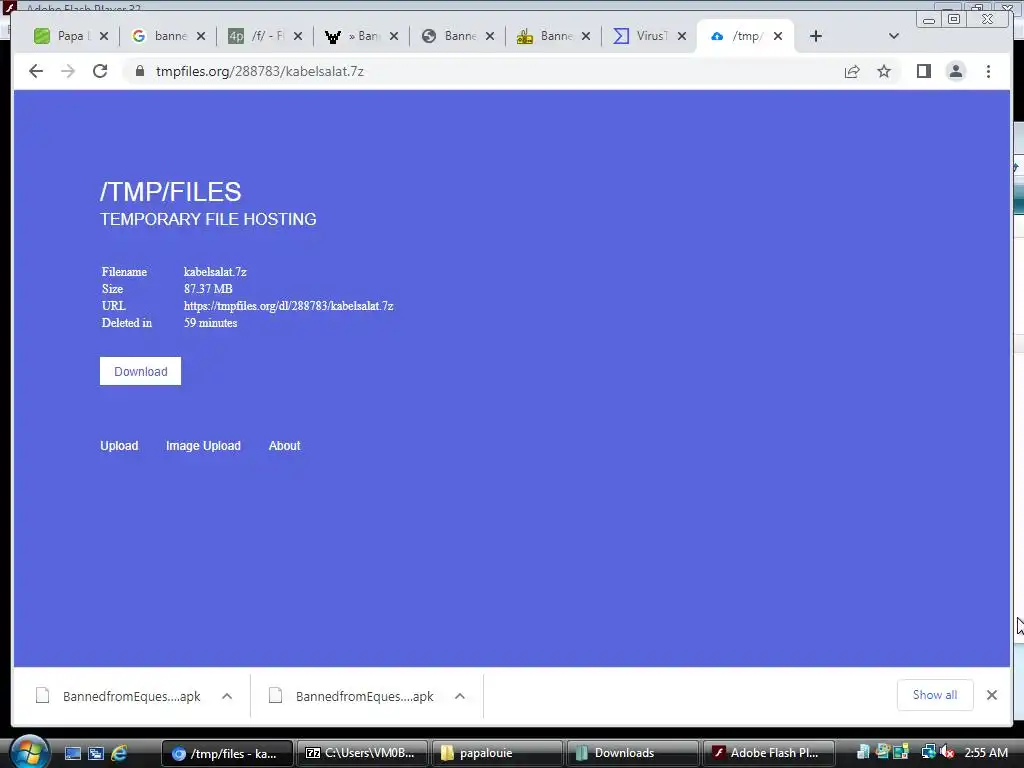
Task: Open a new browser tab
Action: pyautogui.click(x=816, y=36)
